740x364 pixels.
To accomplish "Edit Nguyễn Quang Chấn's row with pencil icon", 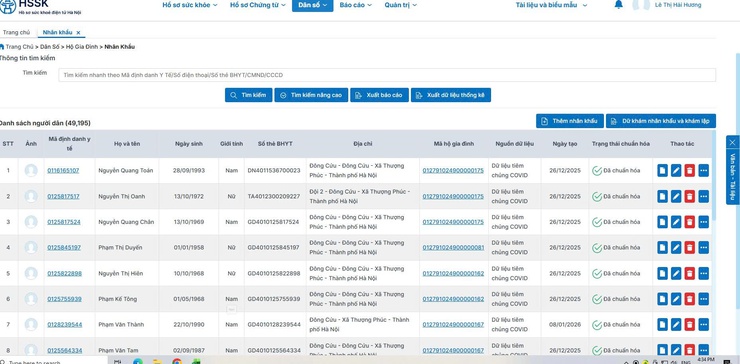I will point(676,222).
